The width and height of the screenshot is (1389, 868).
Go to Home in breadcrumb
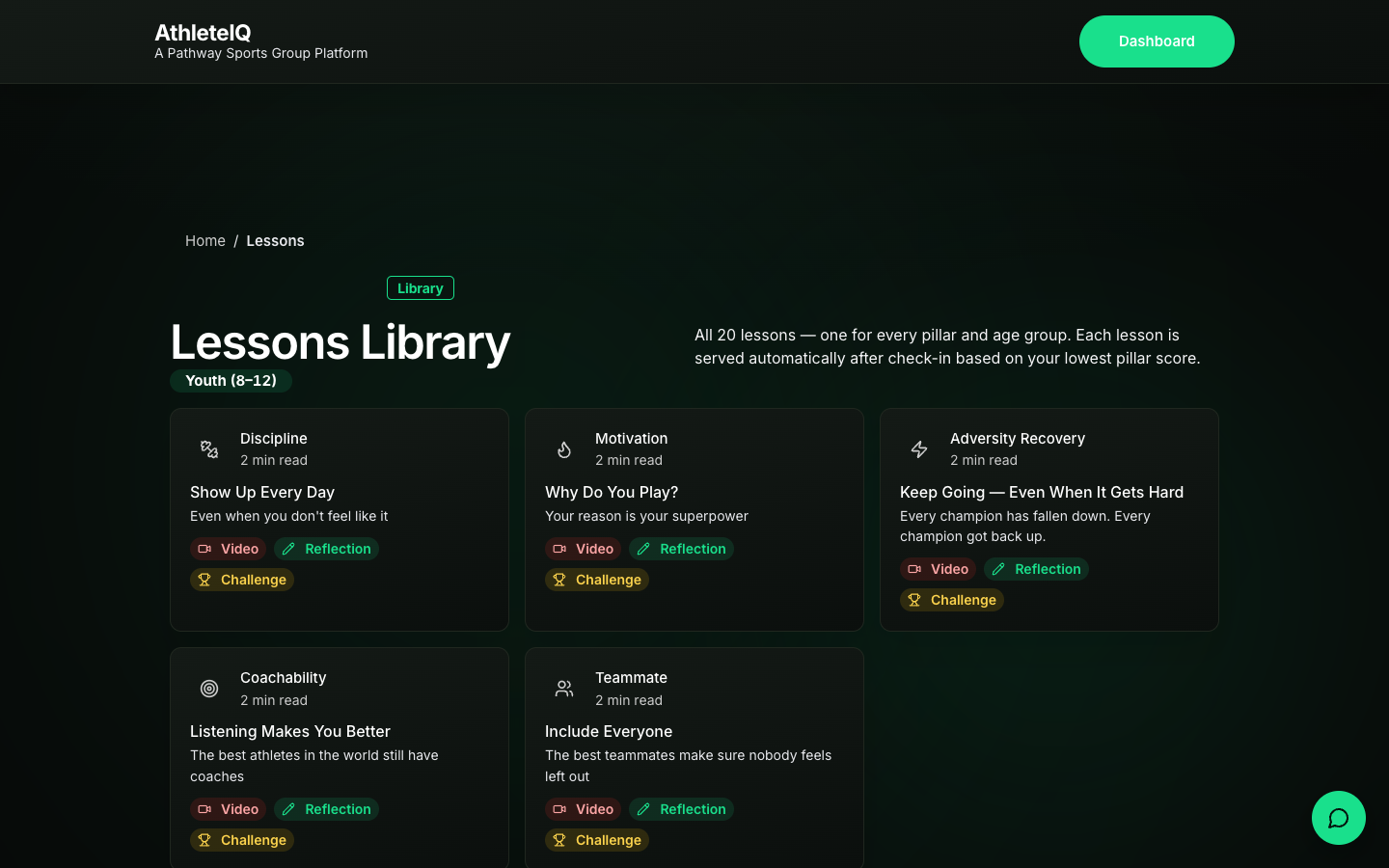click(x=205, y=241)
